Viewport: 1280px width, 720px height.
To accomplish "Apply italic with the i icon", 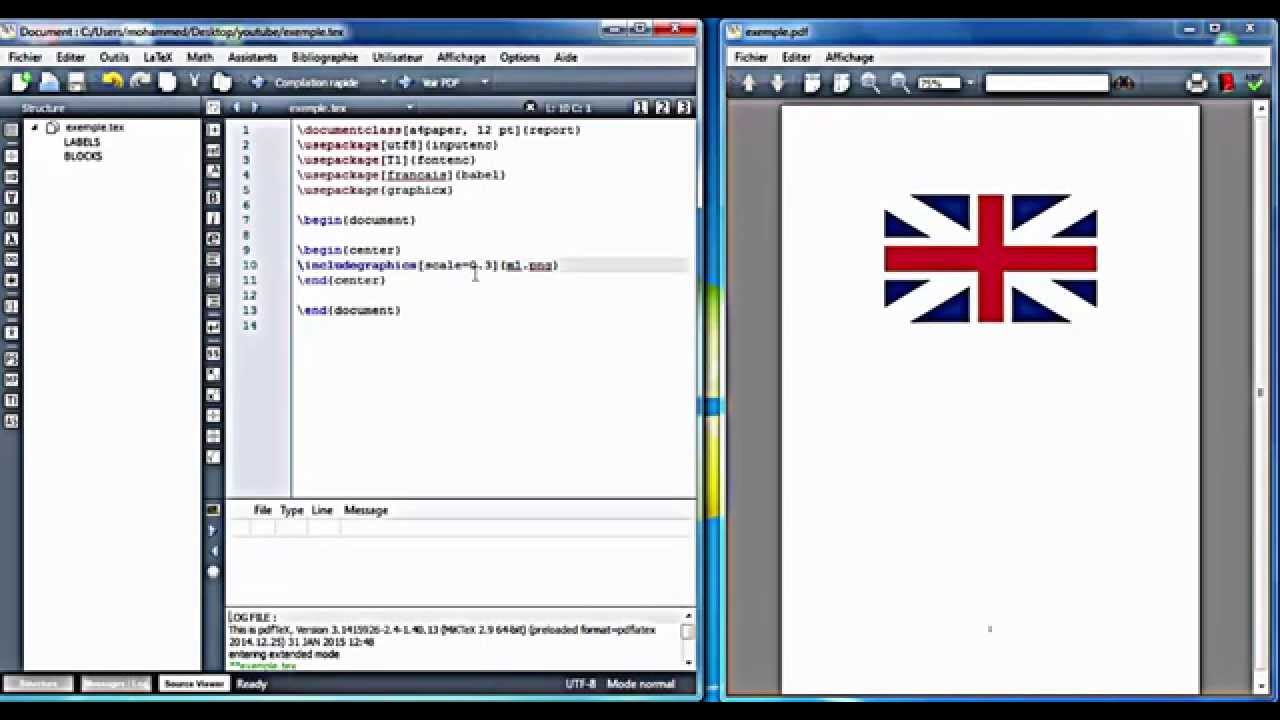I will coord(213,218).
